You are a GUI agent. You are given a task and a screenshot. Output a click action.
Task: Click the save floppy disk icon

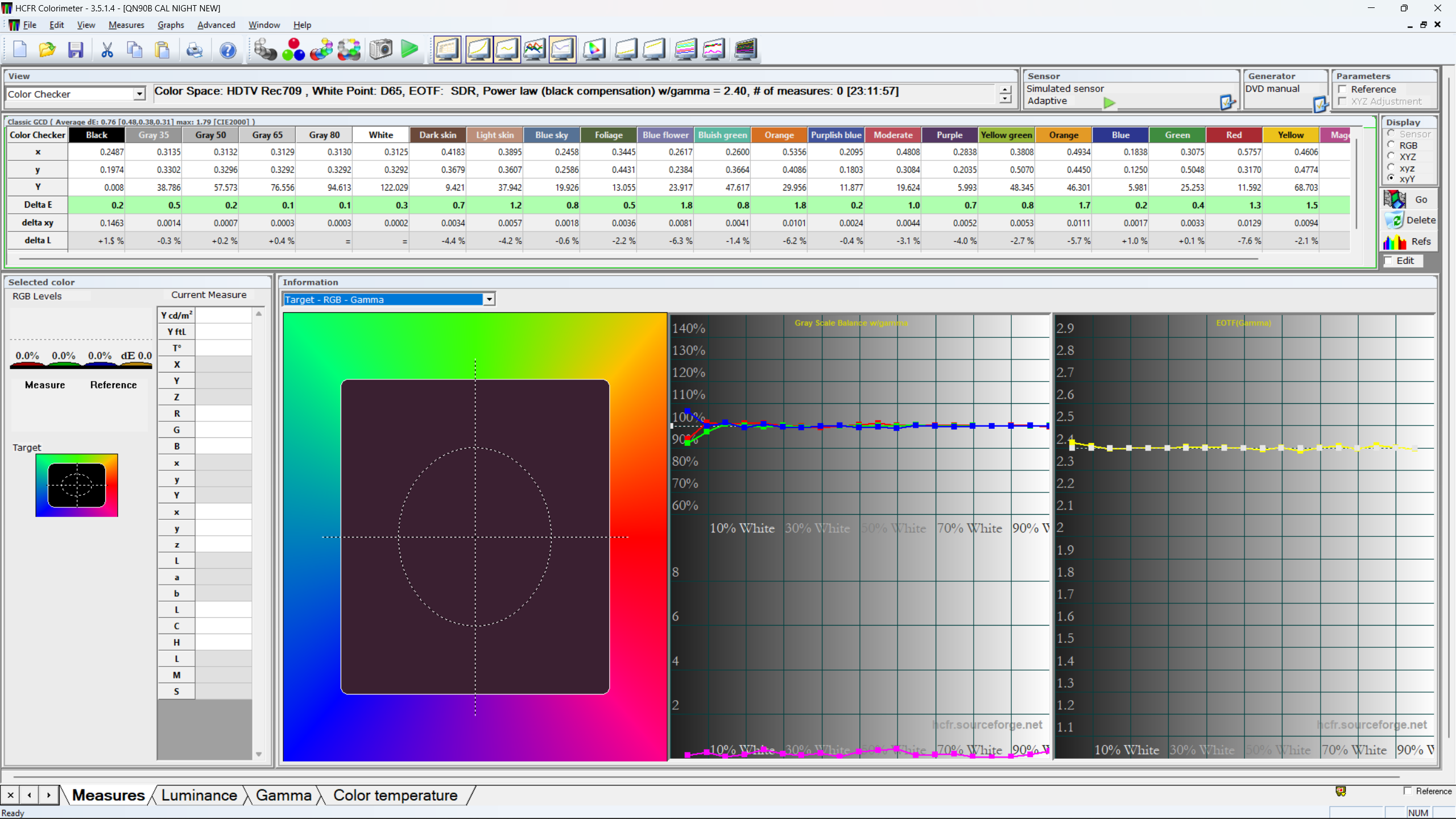(x=76, y=50)
